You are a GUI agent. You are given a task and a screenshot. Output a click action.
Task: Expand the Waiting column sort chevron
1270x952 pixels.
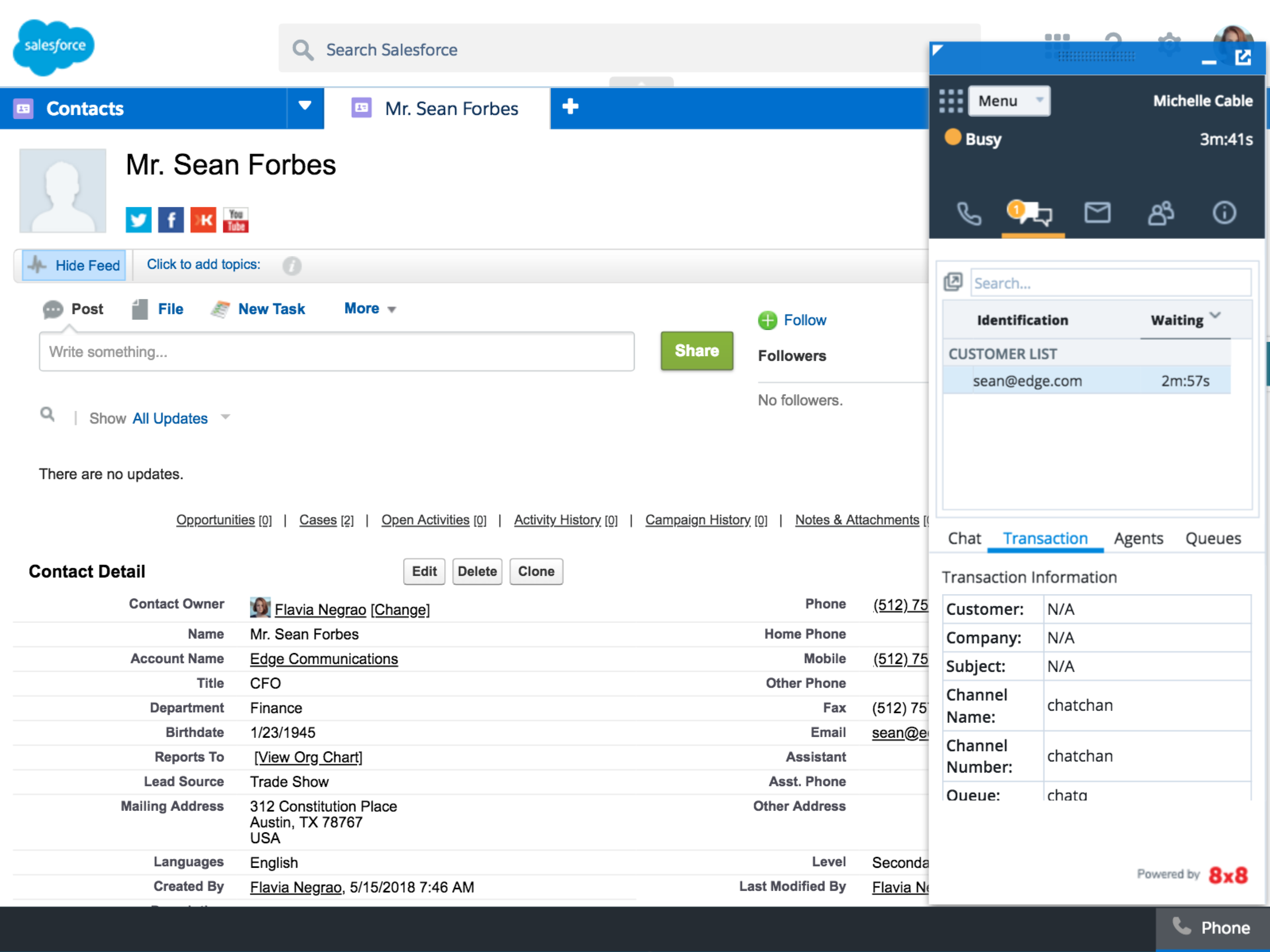(x=1216, y=315)
